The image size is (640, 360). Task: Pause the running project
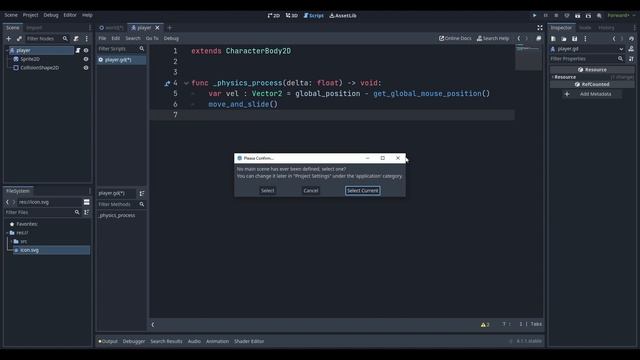[545, 16]
